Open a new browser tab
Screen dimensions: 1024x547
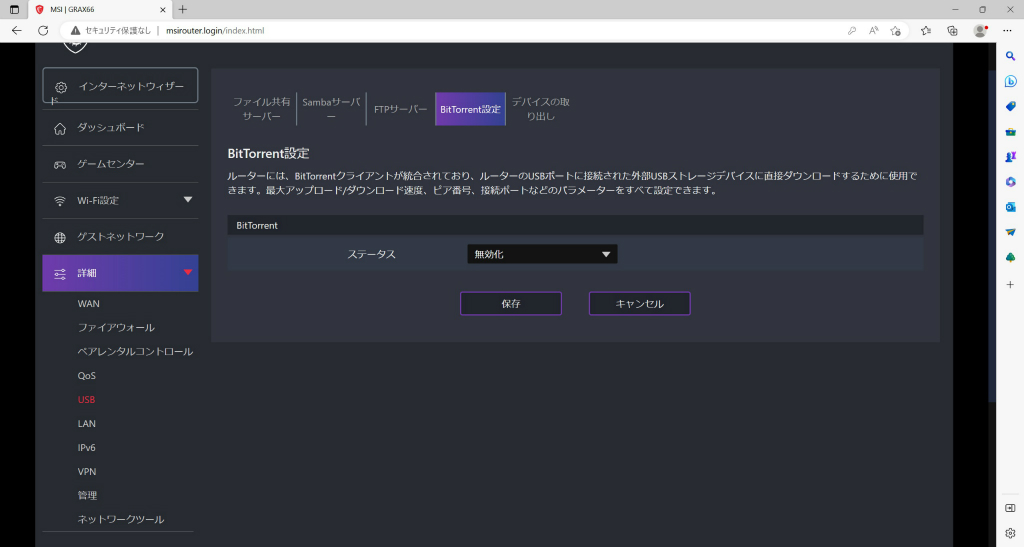coord(183,9)
